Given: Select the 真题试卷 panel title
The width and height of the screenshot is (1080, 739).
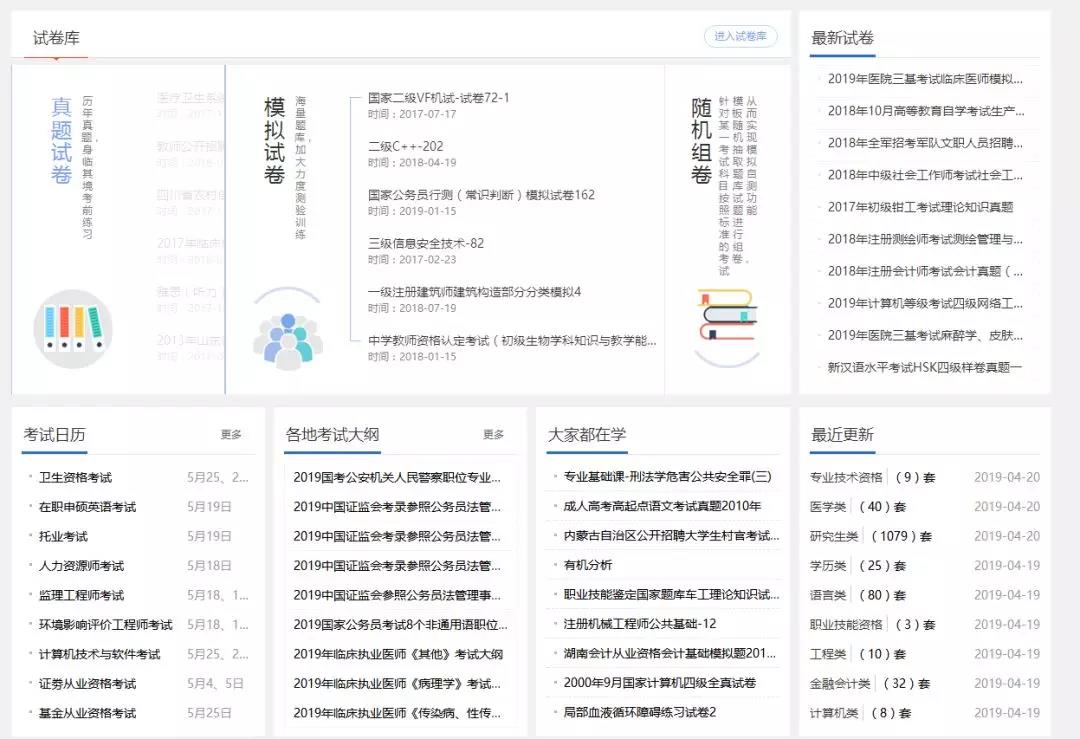Looking at the screenshot, I should coord(61,140).
